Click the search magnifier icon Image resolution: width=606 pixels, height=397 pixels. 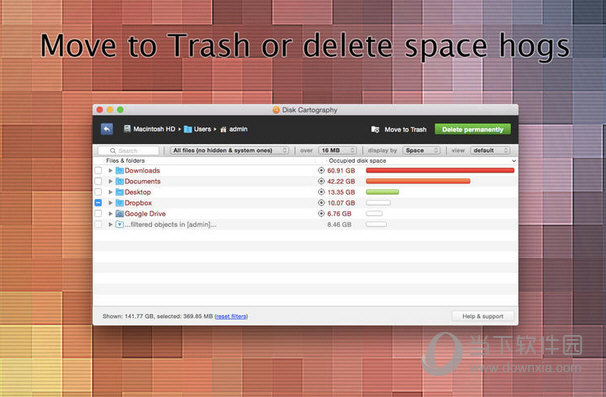[x=113, y=150]
